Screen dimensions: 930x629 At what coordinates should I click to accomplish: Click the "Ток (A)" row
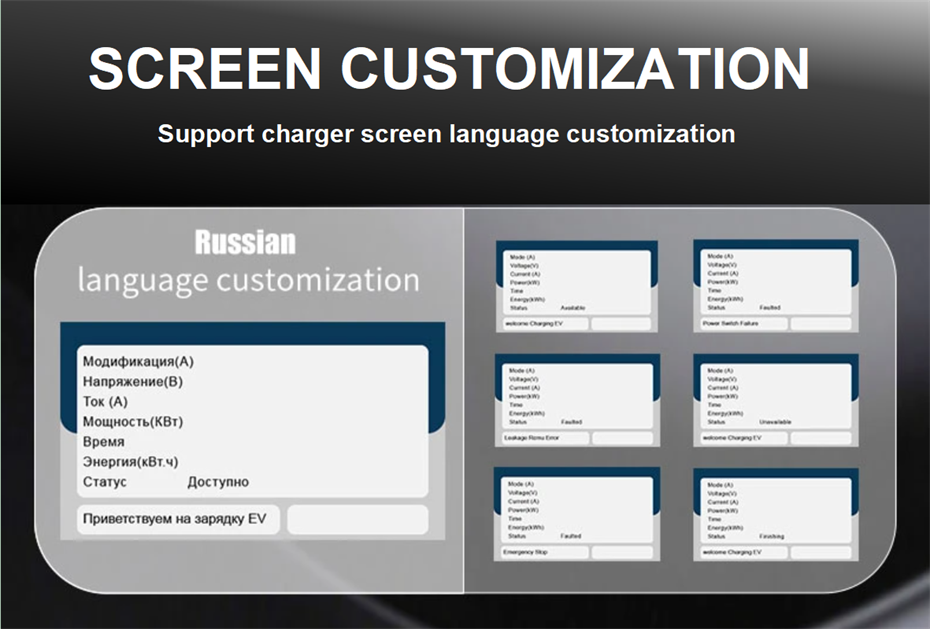[x=105, y=401]
